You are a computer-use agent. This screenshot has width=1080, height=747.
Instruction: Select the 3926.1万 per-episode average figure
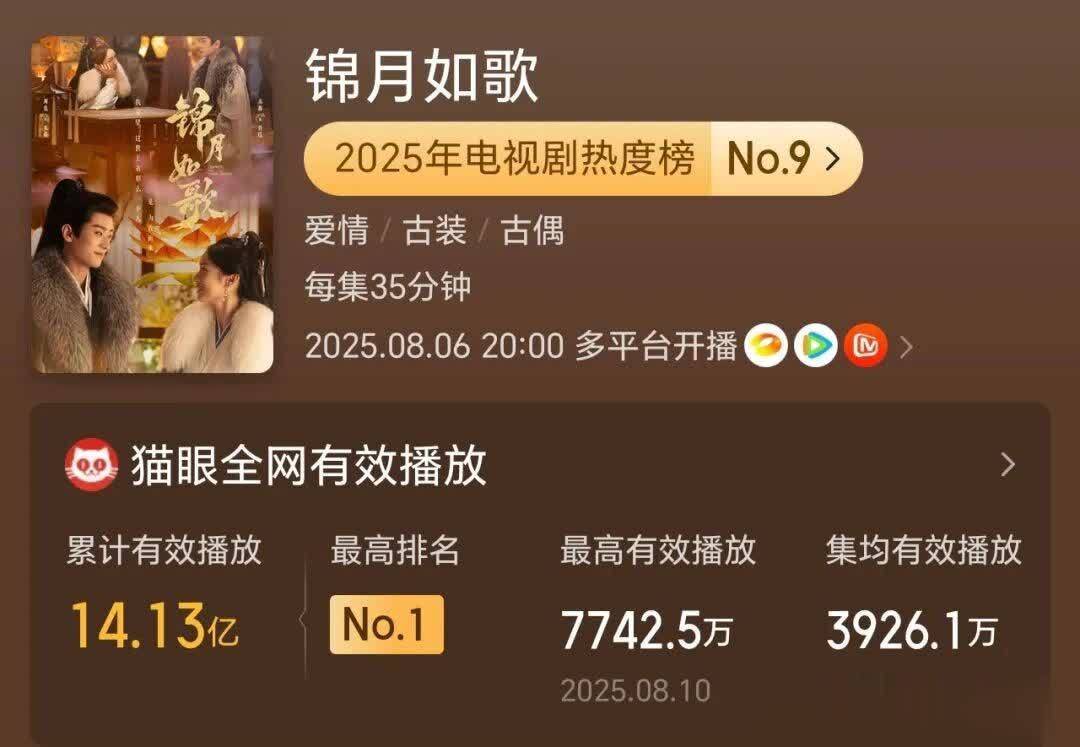[912, 631]
